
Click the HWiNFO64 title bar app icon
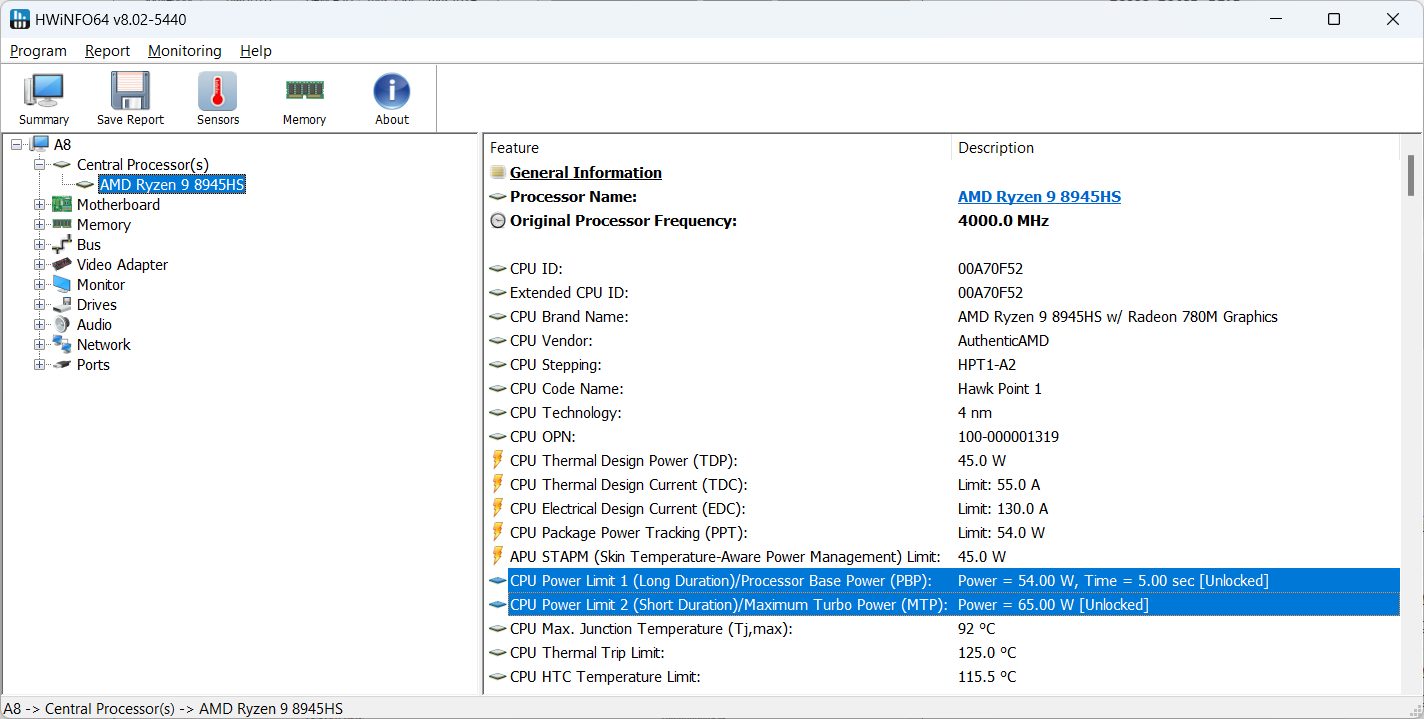coord(20,19)
